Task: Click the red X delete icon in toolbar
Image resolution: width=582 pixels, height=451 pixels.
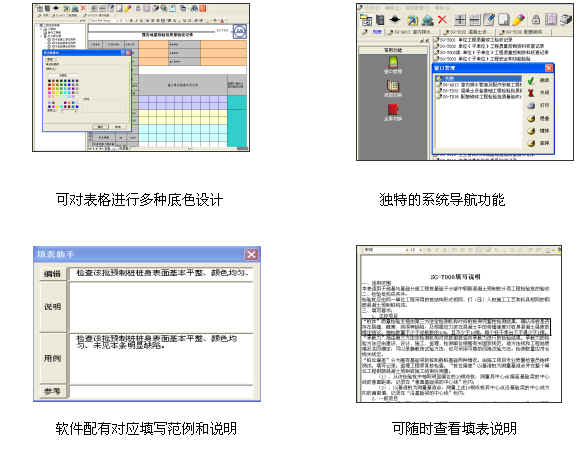Action: (442, 20)
